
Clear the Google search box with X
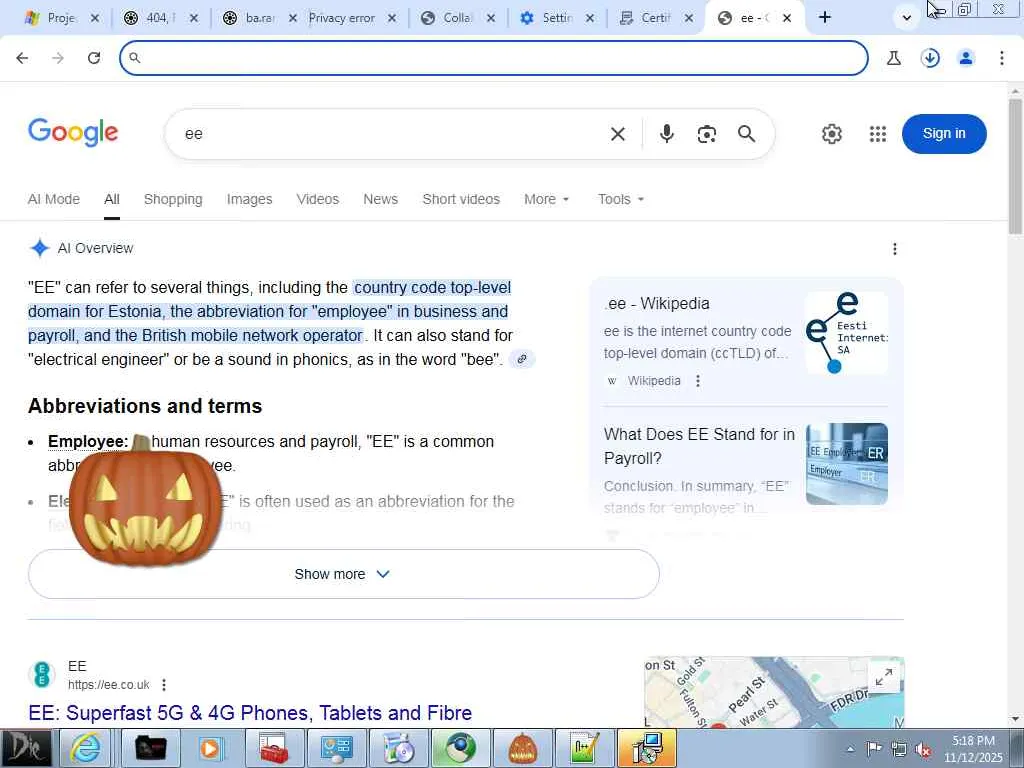coord(618,134)
